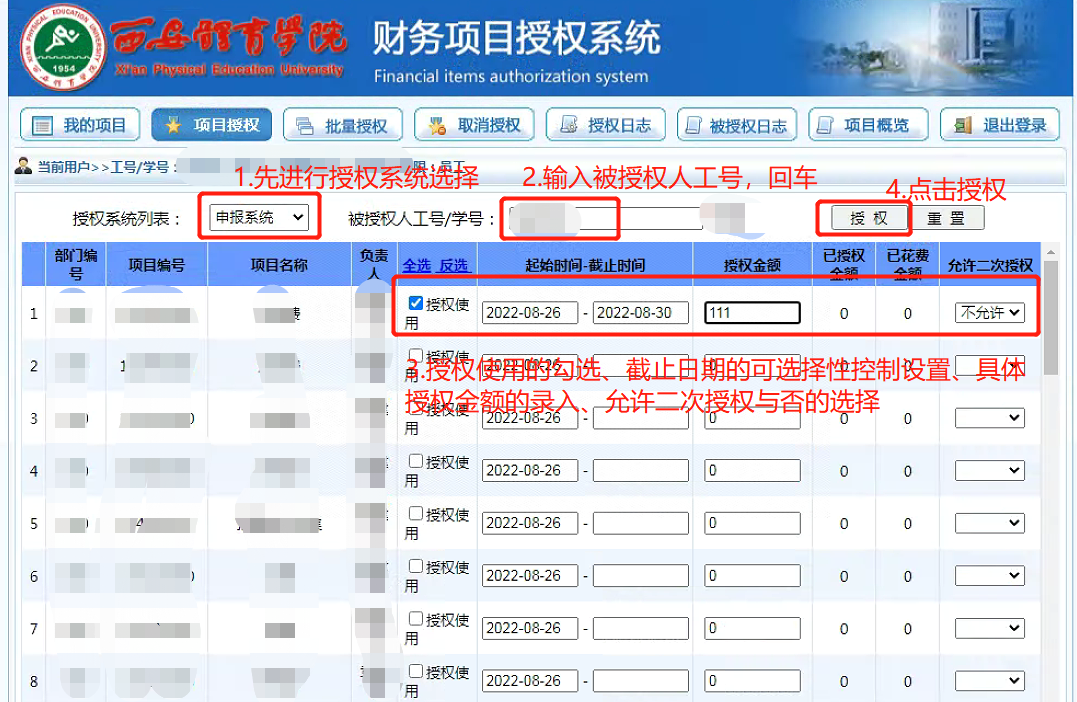
Task: Check 授权使用 checkbox in row 4
Action: [x=416, y=461]
